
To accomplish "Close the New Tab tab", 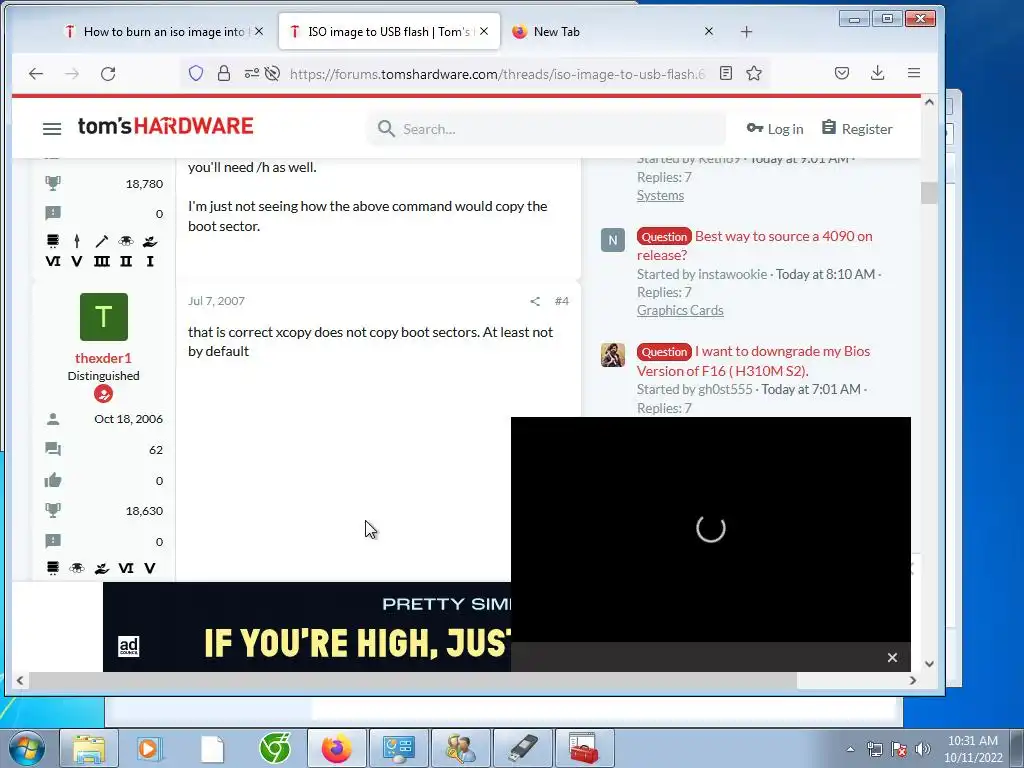I will (709, 31).
